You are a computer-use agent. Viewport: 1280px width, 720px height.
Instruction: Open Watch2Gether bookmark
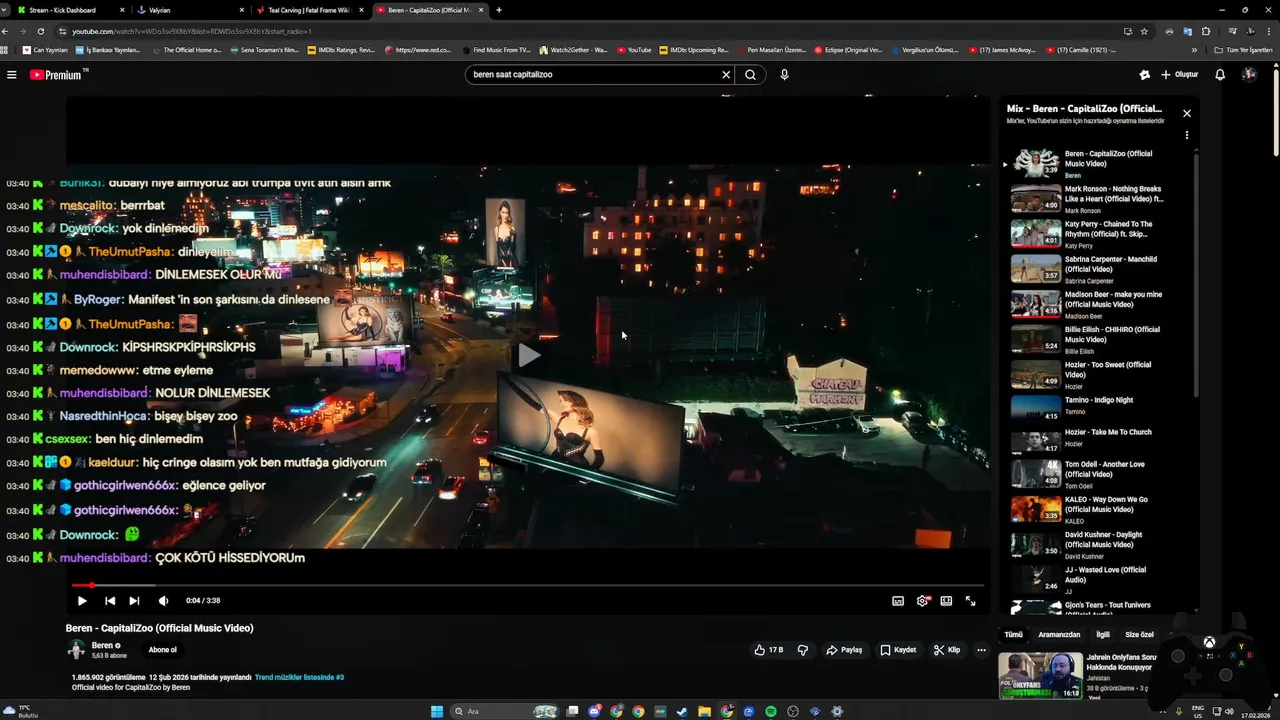tap(573, 50)
